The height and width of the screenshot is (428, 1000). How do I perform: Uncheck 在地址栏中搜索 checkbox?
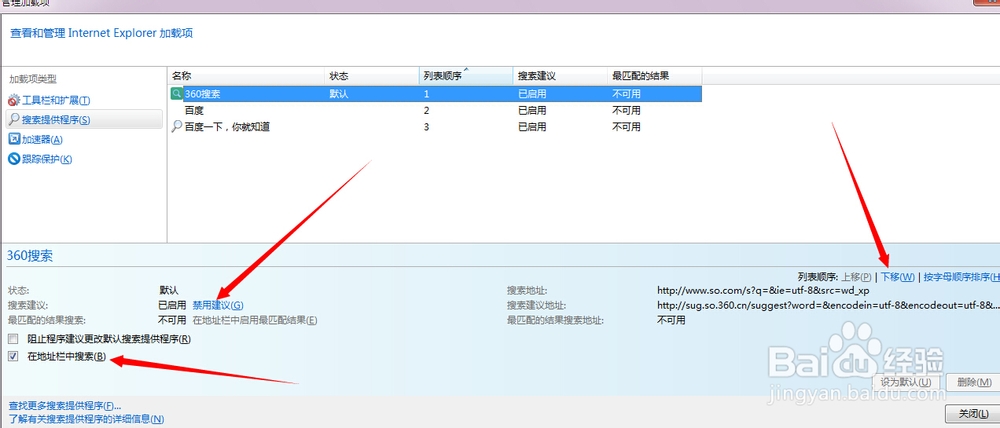[x=13, y=357]
